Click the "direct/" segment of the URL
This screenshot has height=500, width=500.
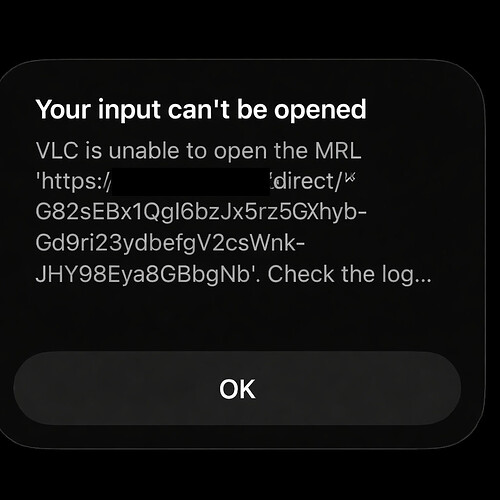click(x=307, y=182)
